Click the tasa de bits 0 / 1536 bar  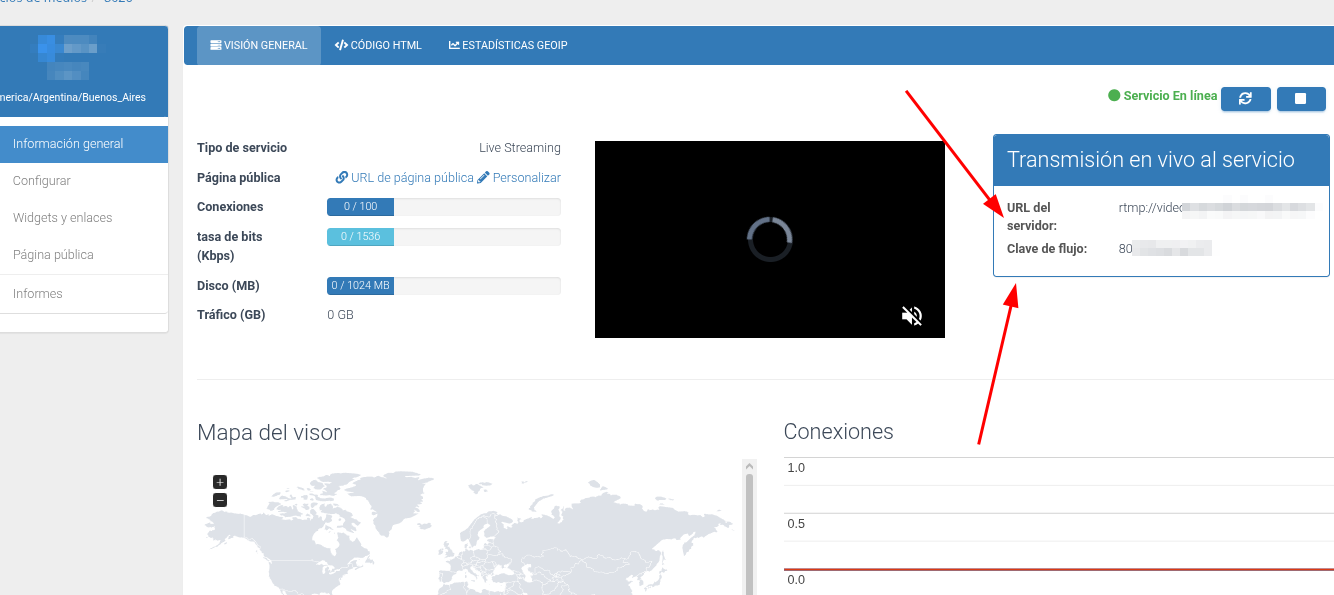444,237
